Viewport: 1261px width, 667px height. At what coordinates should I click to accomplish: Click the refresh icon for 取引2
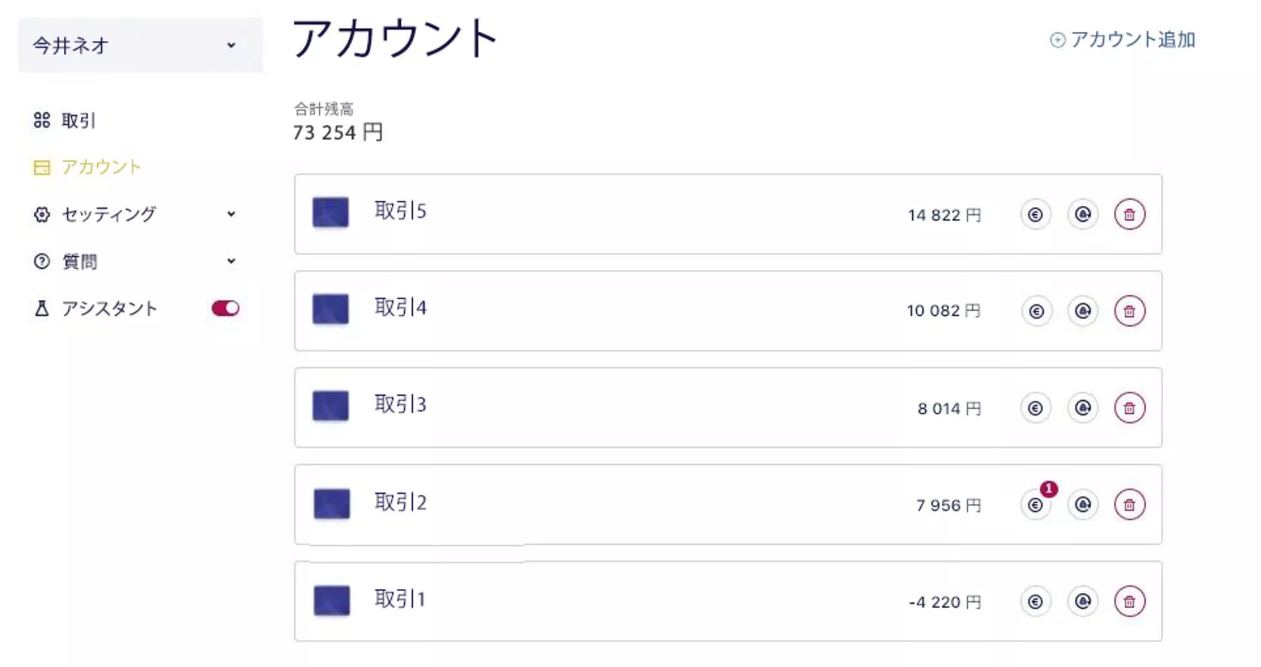point(1082,505)
